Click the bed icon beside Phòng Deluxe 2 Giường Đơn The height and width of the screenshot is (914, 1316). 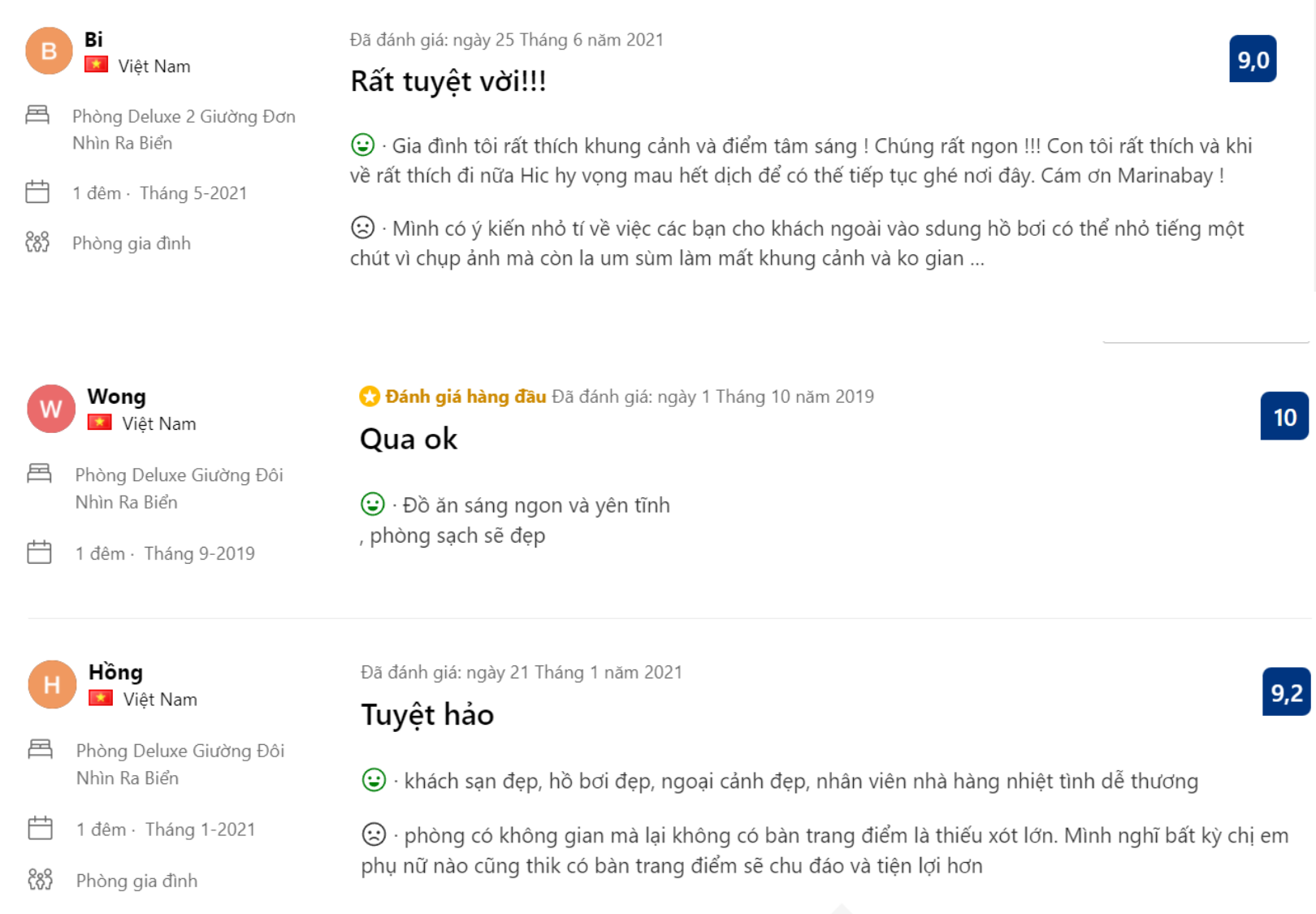click(37, 115)
